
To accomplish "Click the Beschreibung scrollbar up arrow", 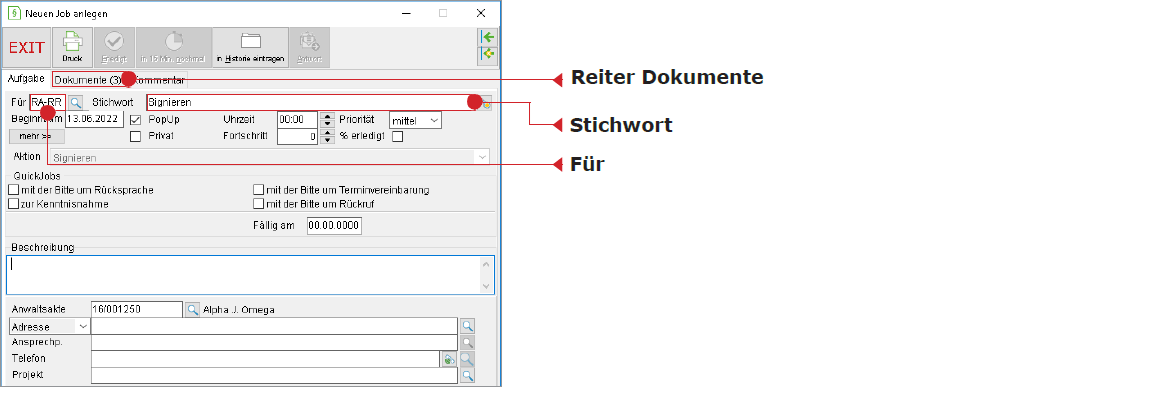I will 486,263.
